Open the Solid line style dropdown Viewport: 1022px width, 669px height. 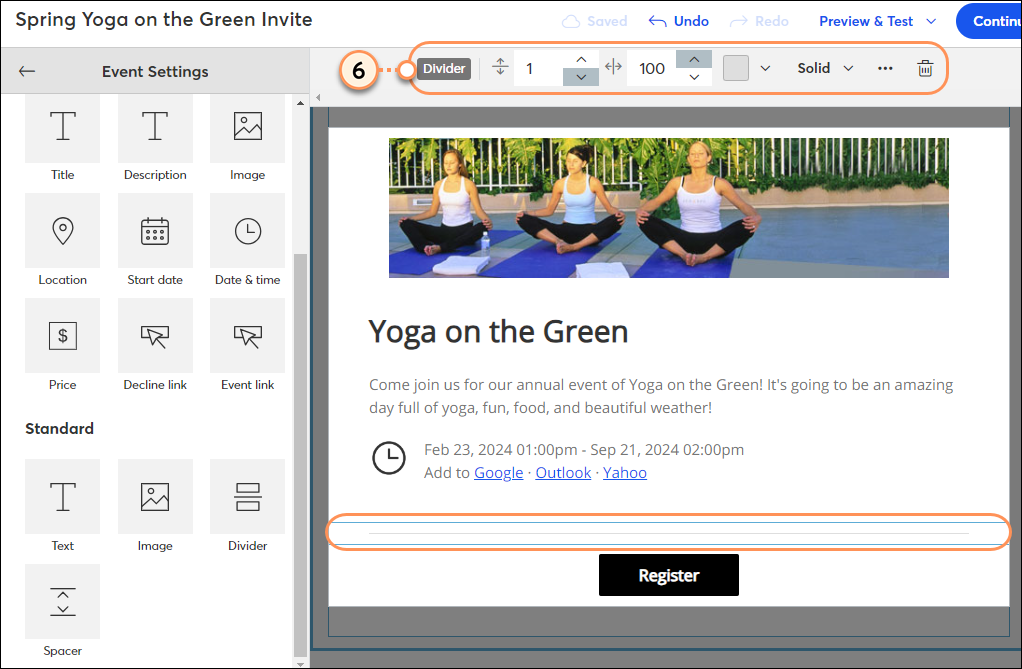click(825, 68)
